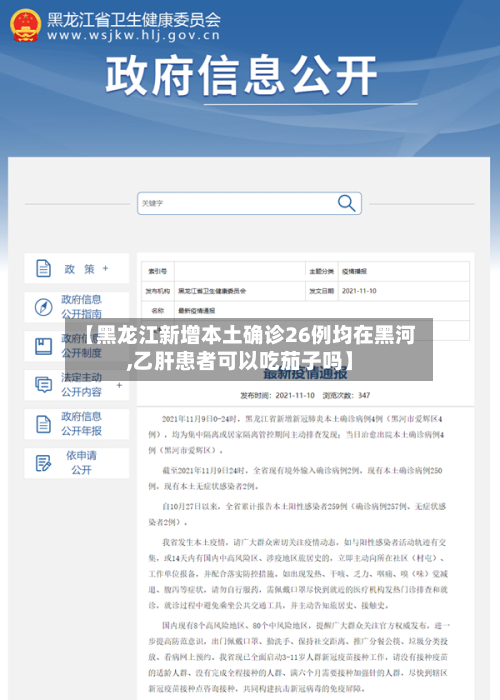Viewport: 500px width, 700px height.
Task: Click paragraph starting 我省发生本土疫情
Action: (298, 574)
